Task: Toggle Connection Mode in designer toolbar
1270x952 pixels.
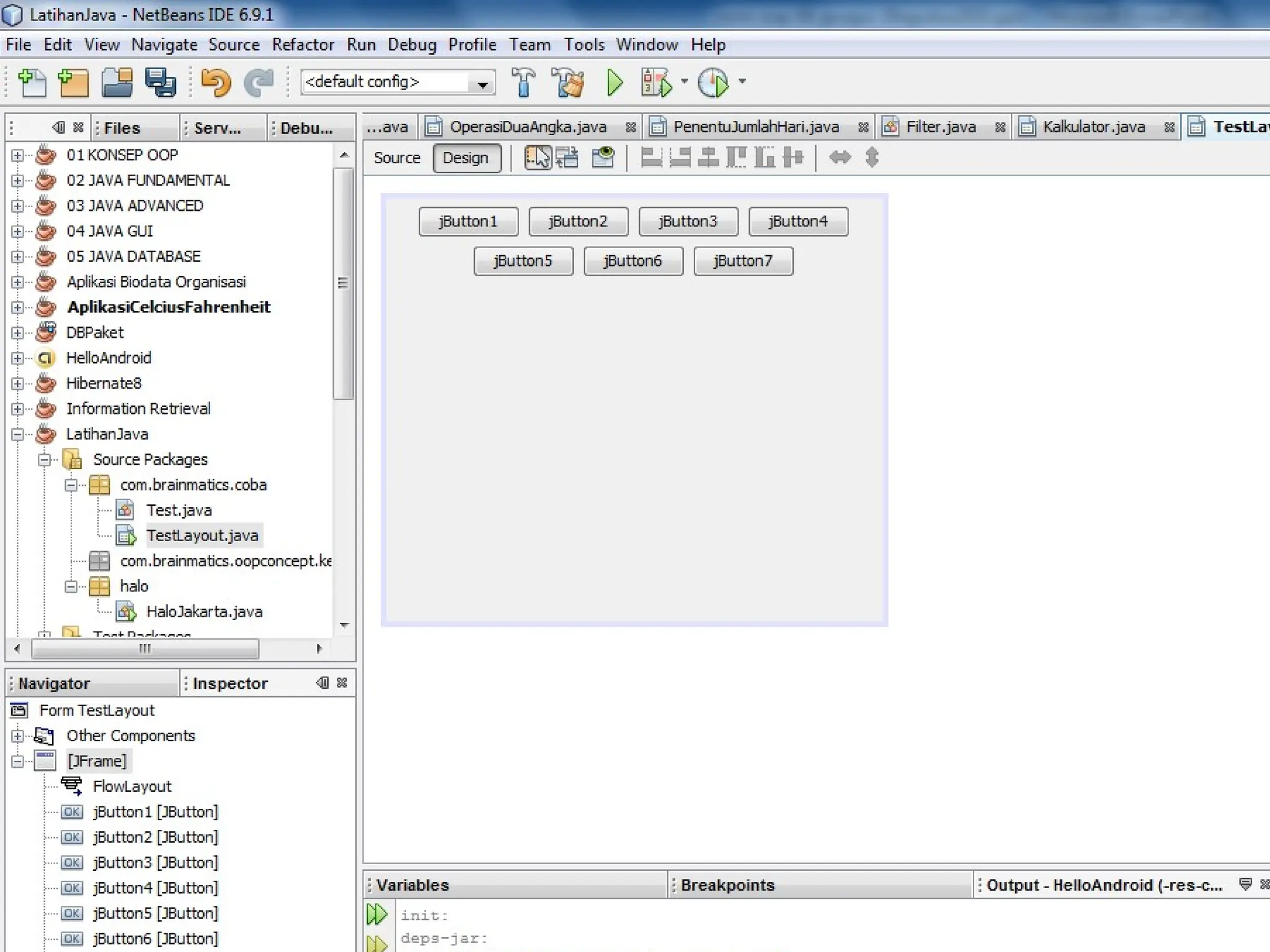Action: (x=567, y=158)
